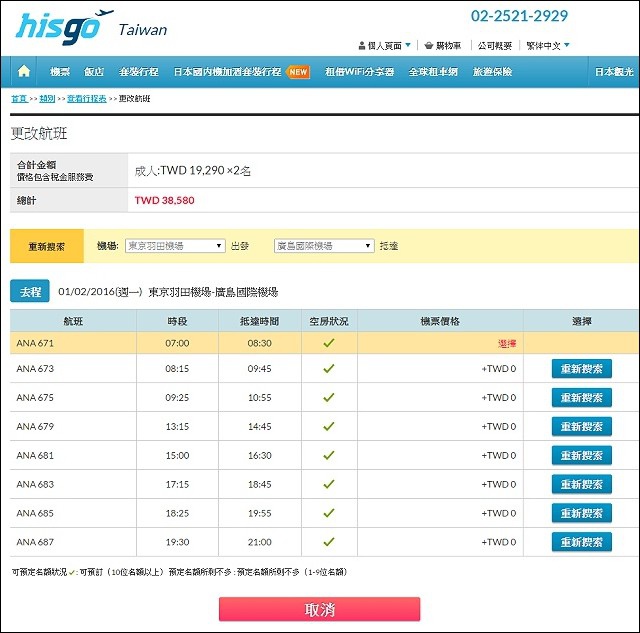Open company profile 公司概要 link

tap(495, 46)
